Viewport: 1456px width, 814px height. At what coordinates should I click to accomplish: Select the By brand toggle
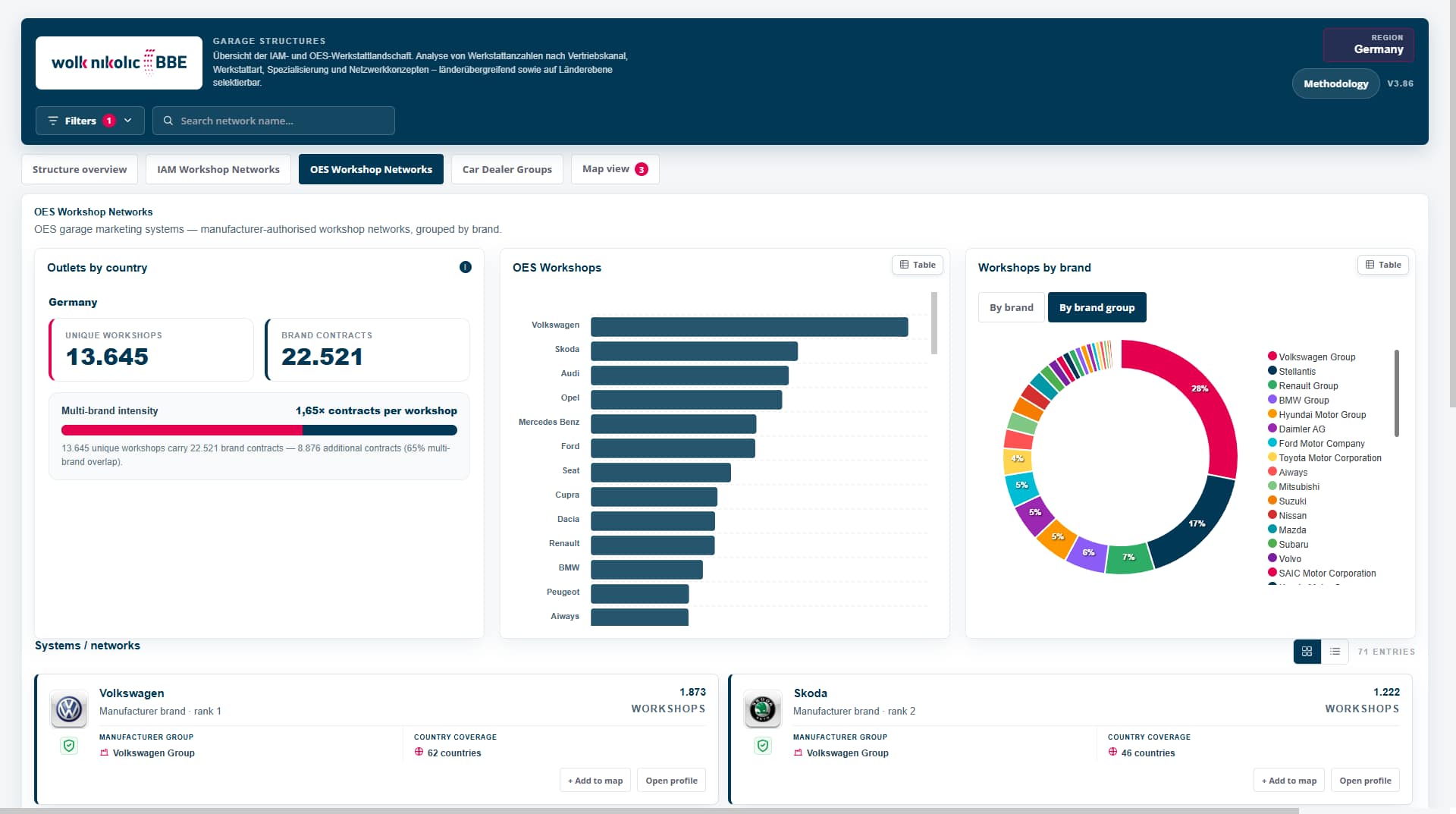click(x=1011, y=307)
